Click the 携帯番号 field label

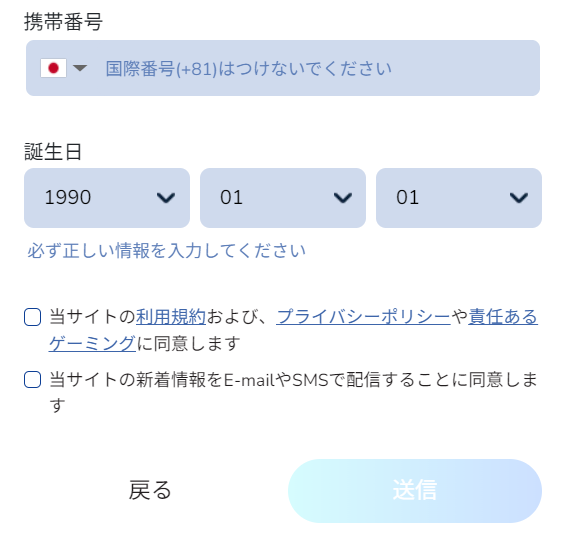pyautogui.click(x=63, y=21)
